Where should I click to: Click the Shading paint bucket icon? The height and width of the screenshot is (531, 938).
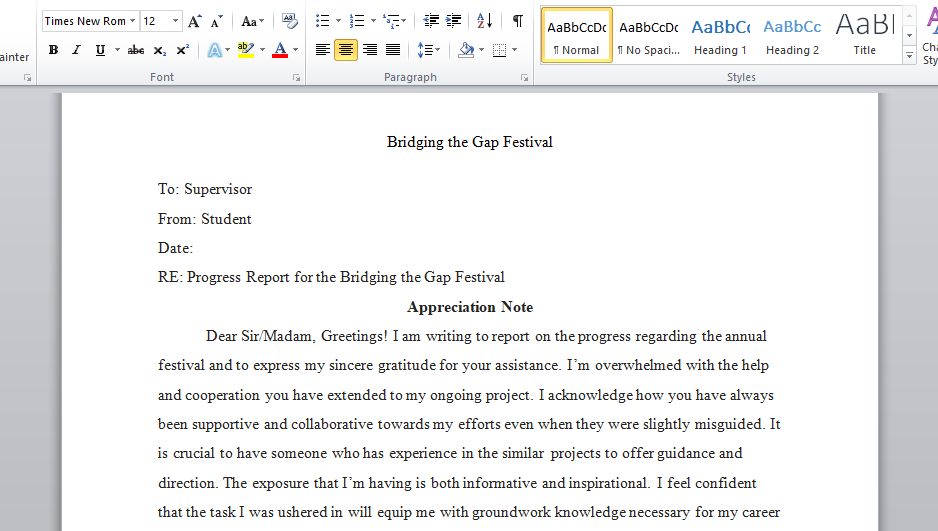click(x=466, y=50)
